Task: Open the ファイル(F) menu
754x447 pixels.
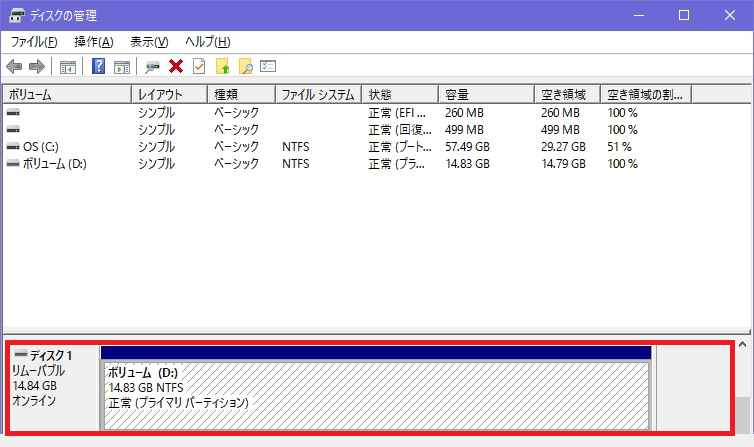Action: (34, 42)
